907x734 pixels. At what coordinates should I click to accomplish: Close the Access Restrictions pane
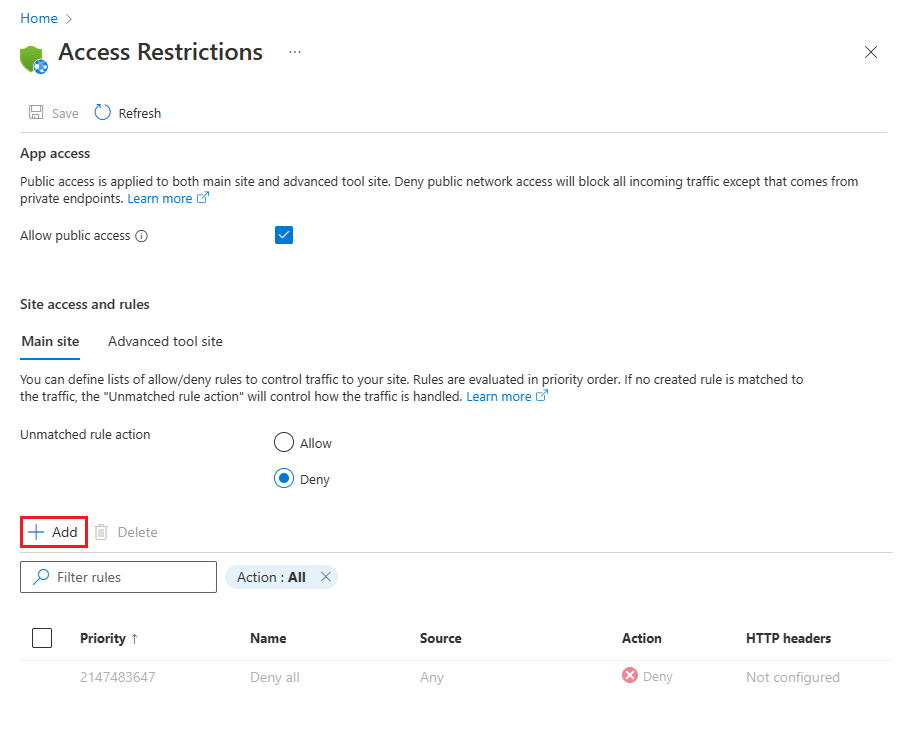[x=870, y=53]
